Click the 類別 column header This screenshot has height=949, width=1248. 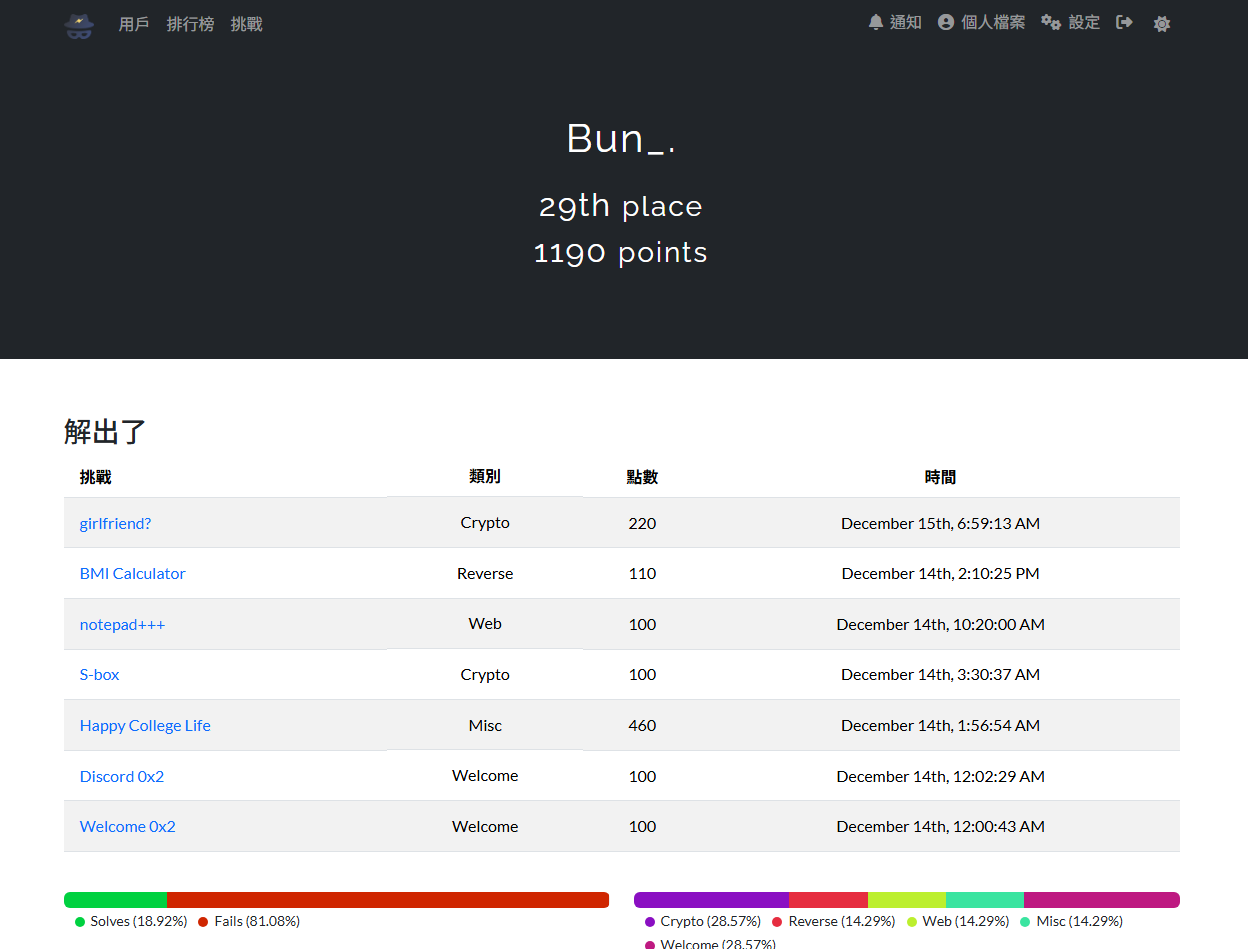[485, 476]
